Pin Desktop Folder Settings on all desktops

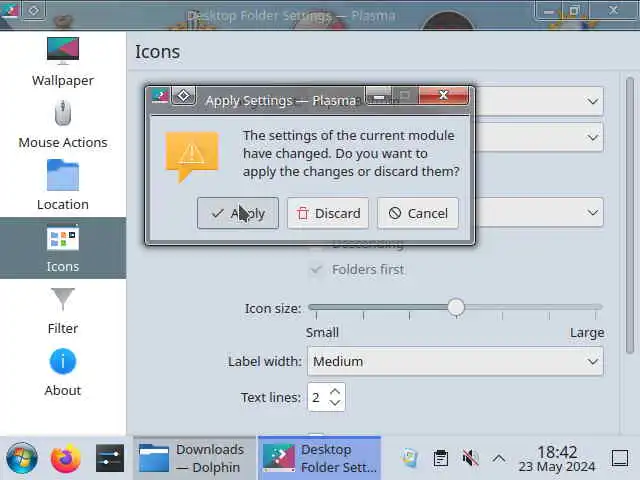point(33,11)
